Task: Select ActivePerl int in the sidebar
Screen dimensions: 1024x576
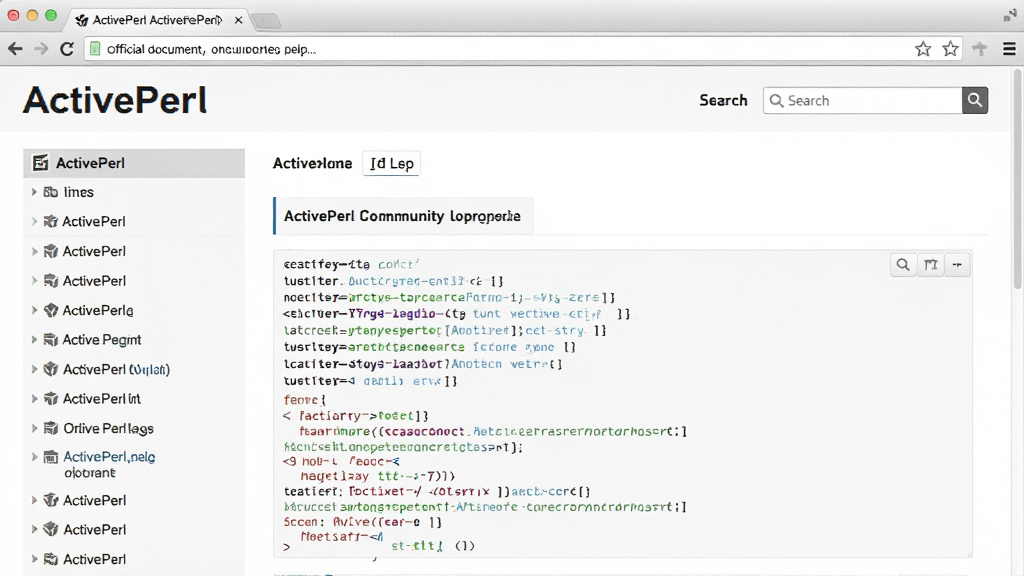Action: [102, 398]
